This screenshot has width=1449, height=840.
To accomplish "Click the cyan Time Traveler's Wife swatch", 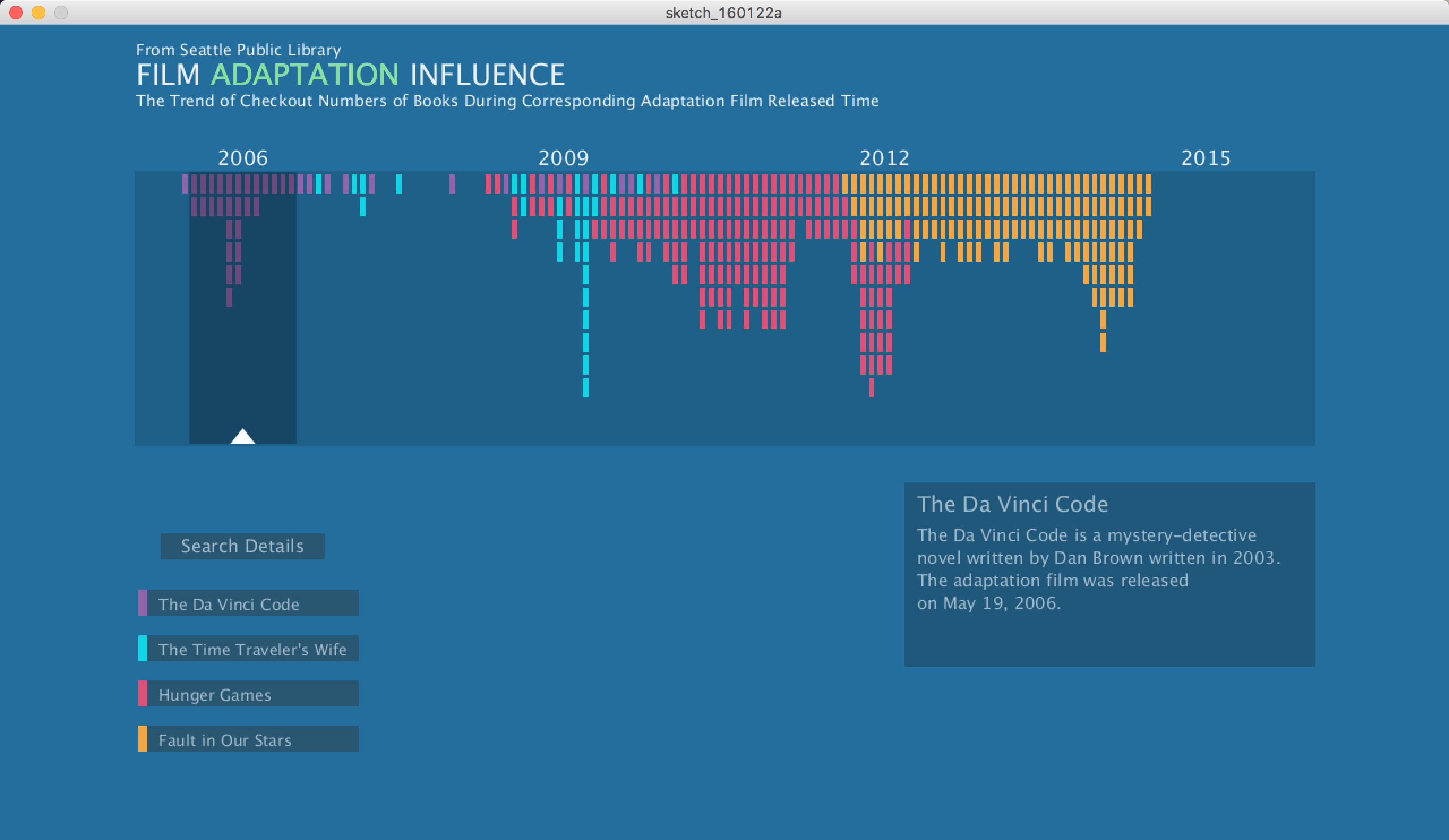I will click(142, 649).
